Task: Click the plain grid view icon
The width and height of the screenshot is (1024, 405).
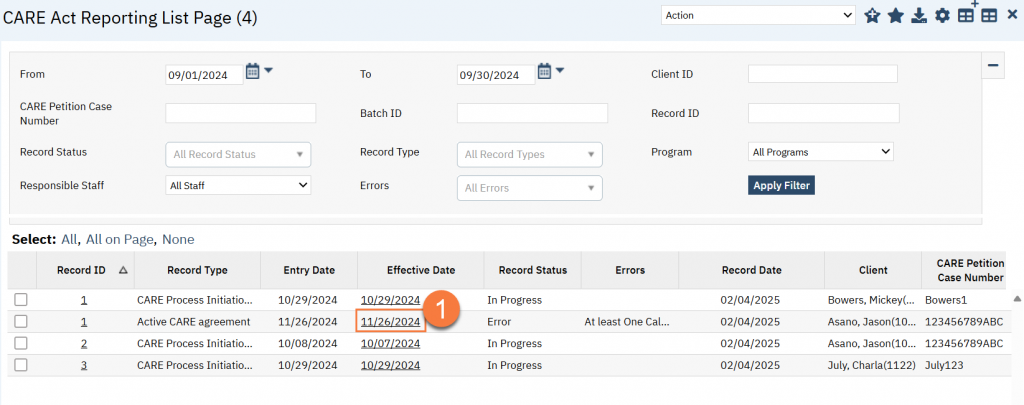Action: coord(988,16)
